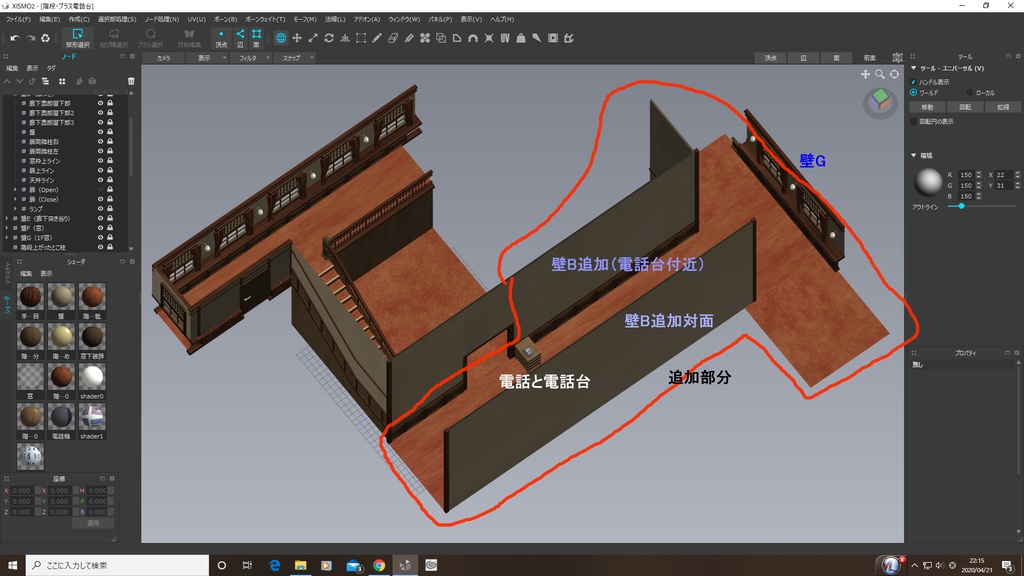Expand the 壁G (1F窓) tree node
The image size is (1024, 576).
(x=7, y=238)
